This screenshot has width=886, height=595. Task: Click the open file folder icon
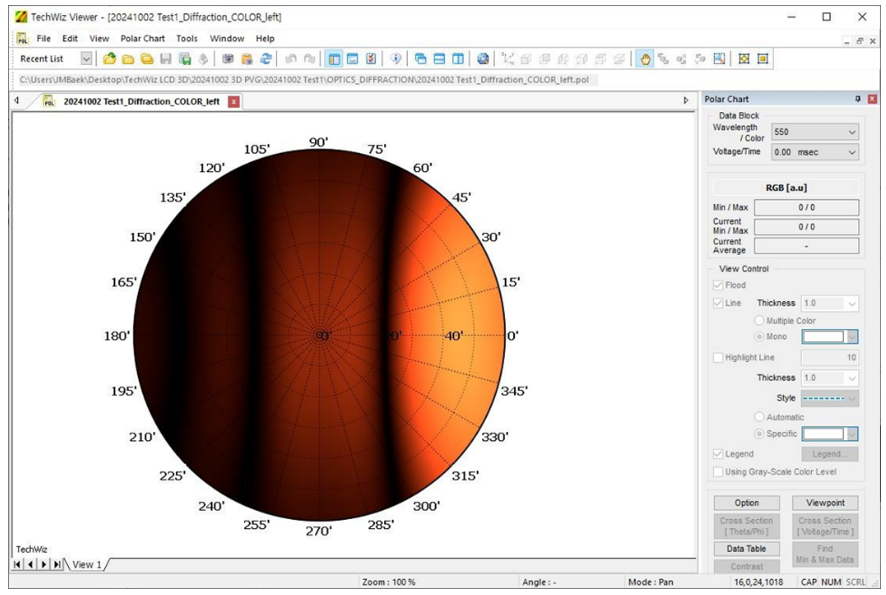[x=109, y=59]
